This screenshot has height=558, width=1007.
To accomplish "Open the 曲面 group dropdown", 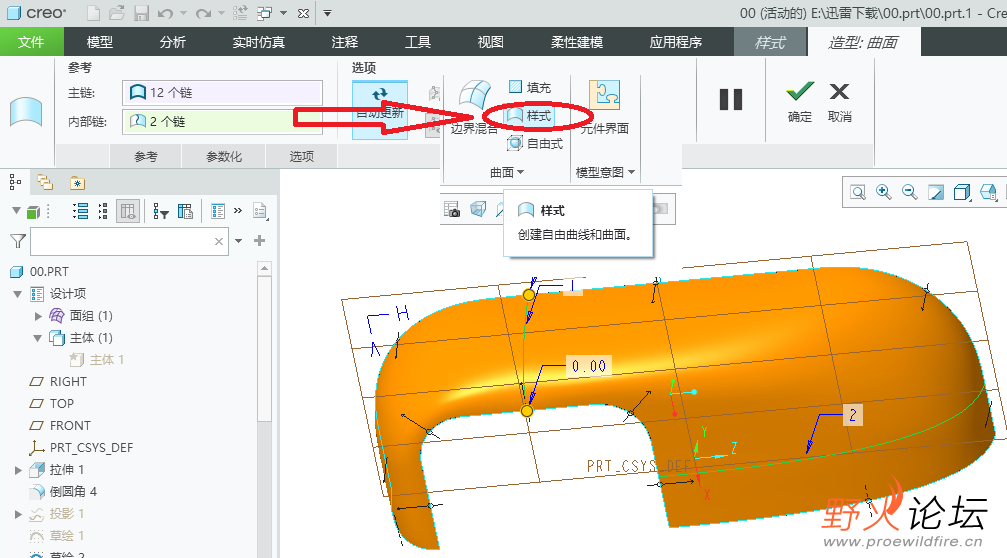I will (507, 172).
